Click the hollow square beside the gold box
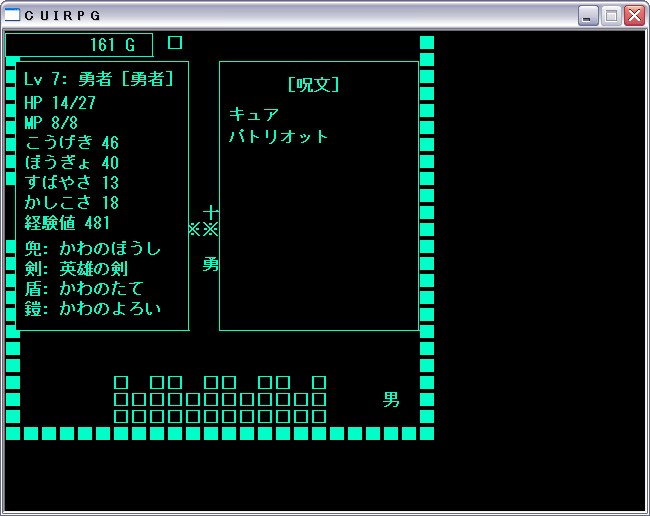 (x=175, y=42)
